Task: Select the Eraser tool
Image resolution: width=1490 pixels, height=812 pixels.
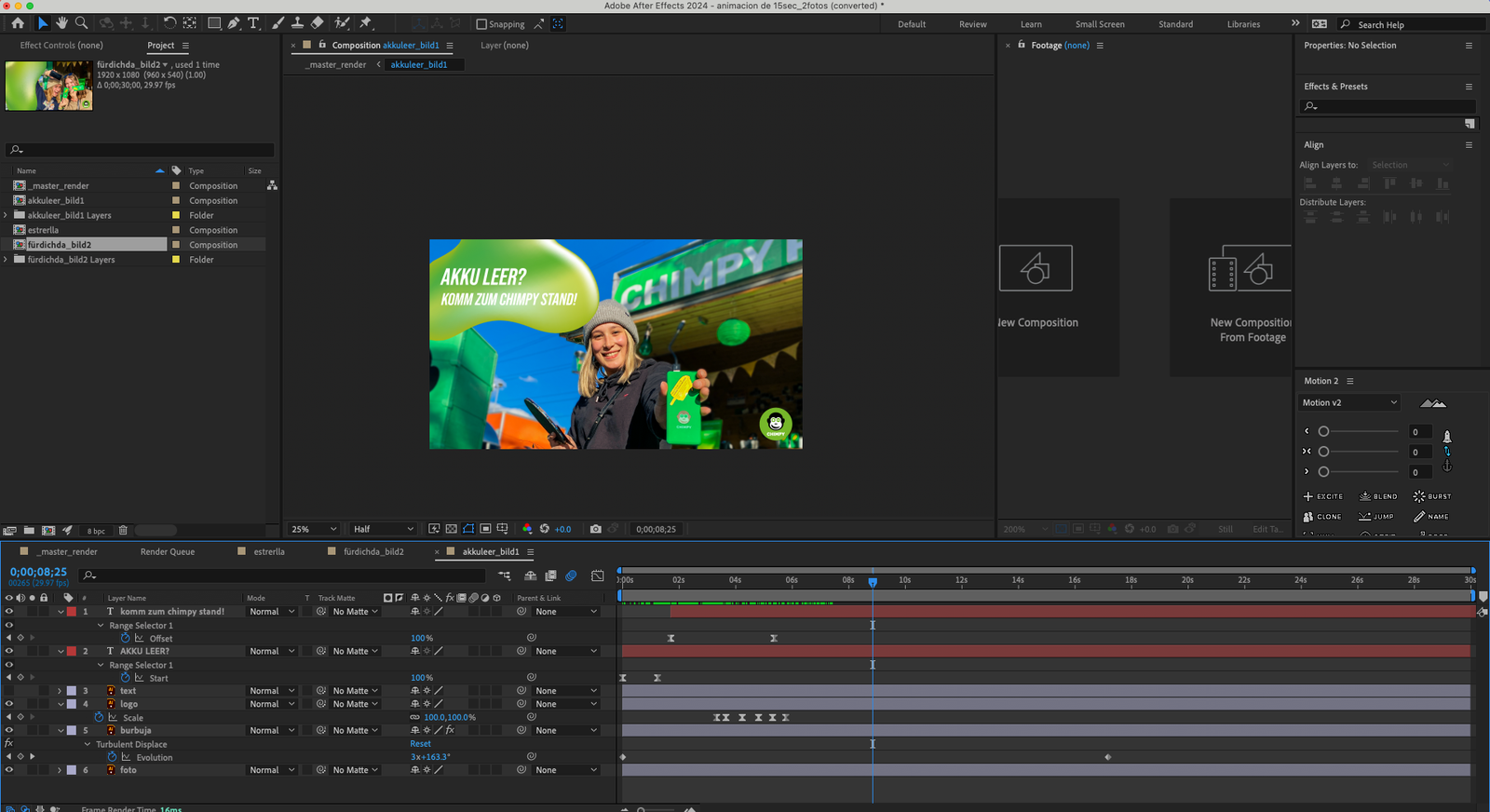Action: pos(317,23)
